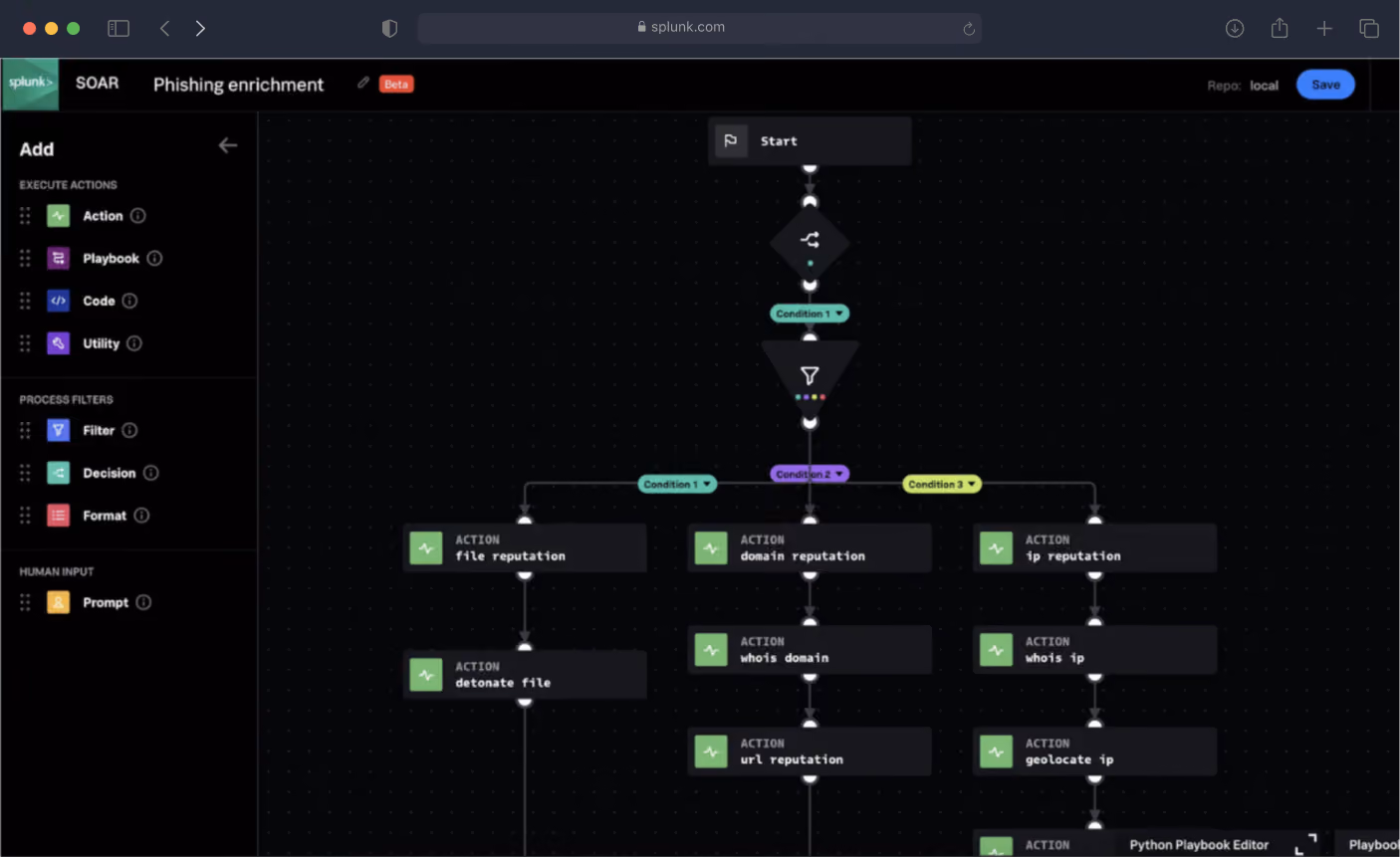Viewport: 1400px width, 857px height.
Task: Show Safari downloads
Action: point(1235,29)
